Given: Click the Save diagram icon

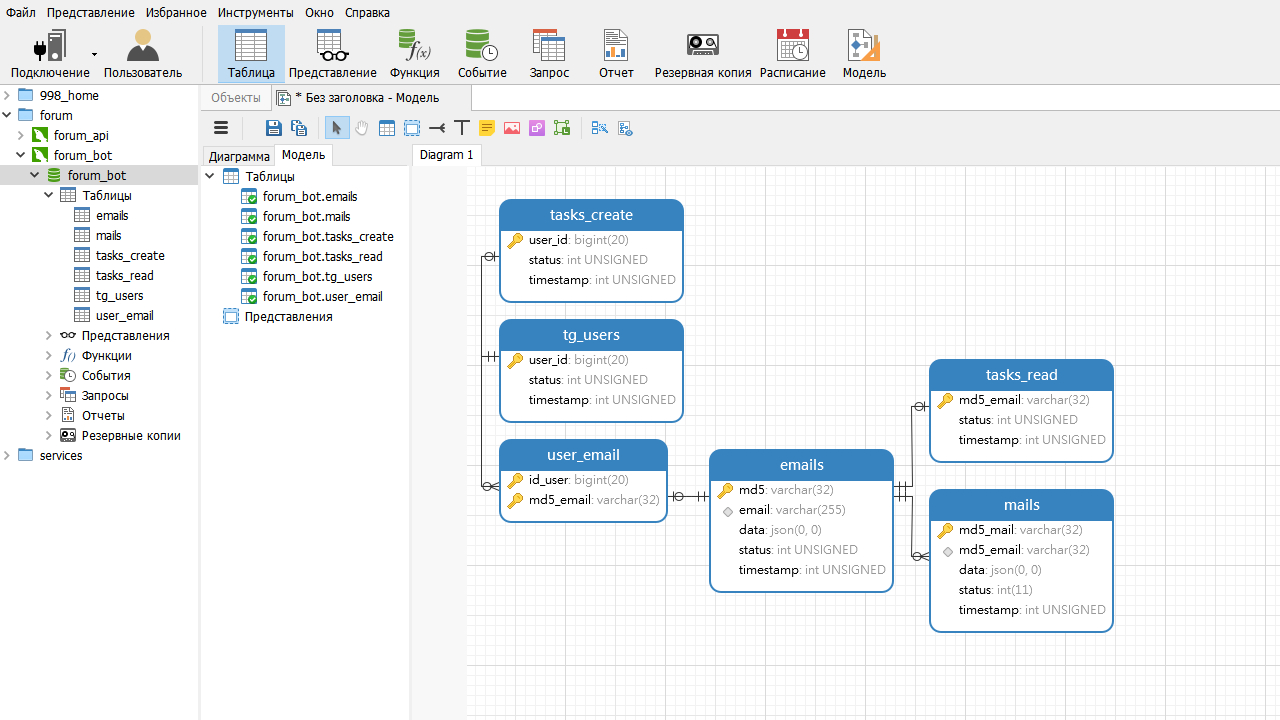Looking at the screenshot, I should coord(273,128).
